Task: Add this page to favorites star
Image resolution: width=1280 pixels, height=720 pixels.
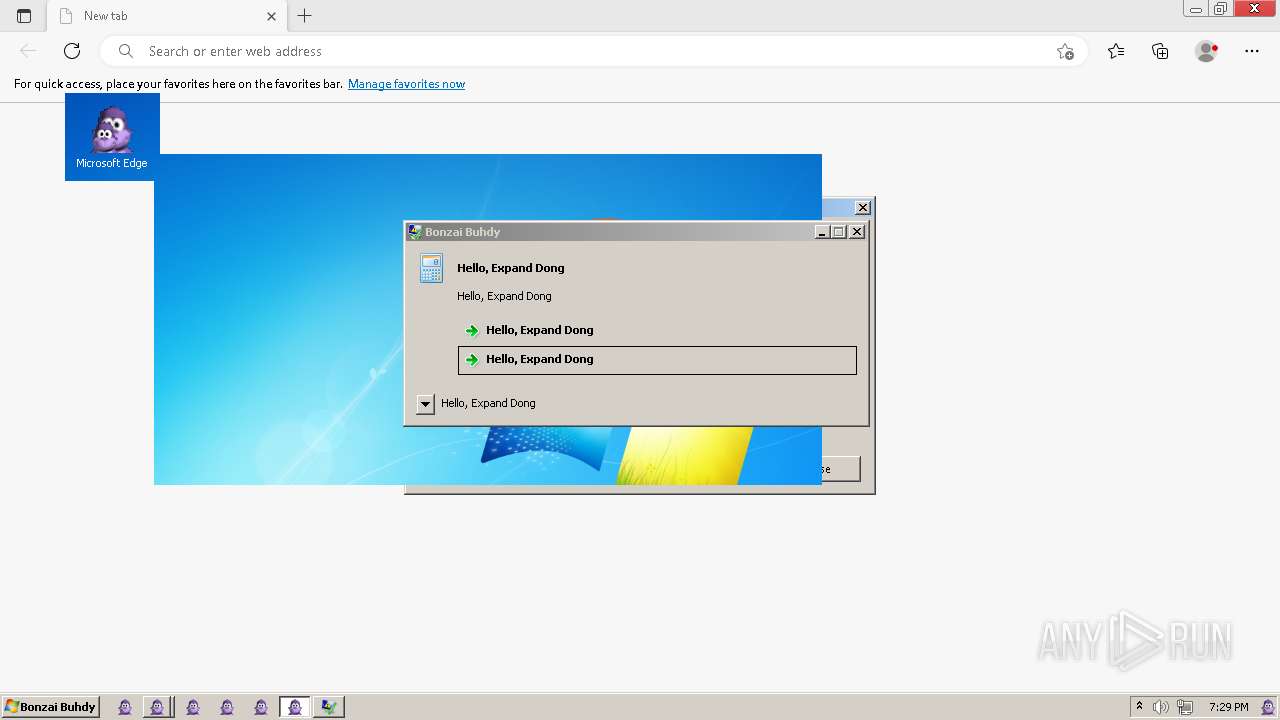Action: (1065, 51)
